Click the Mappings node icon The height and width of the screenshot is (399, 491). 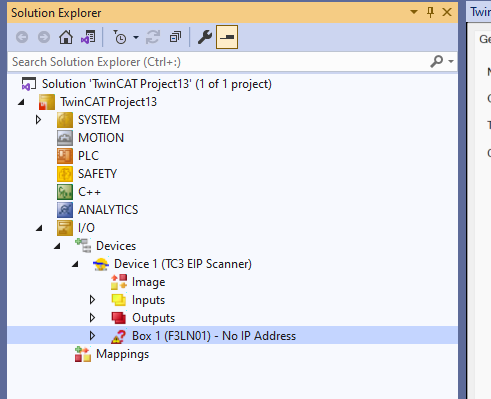(83, 354)
